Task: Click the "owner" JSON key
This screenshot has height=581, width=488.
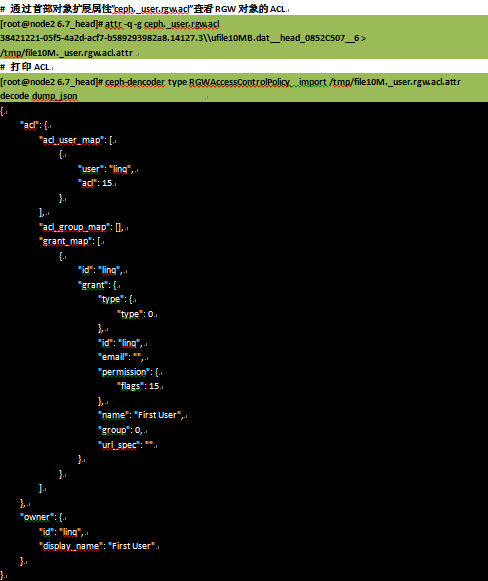Action: pyautogui.click(x=36, y=517)
